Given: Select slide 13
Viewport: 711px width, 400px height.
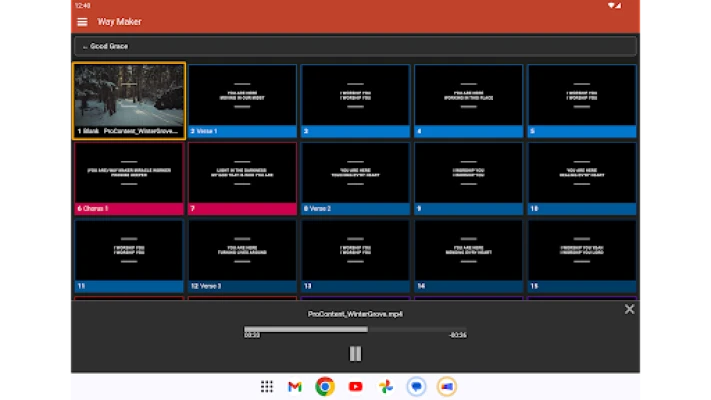Looking at the screenshot, I should [x=356, y=256].
